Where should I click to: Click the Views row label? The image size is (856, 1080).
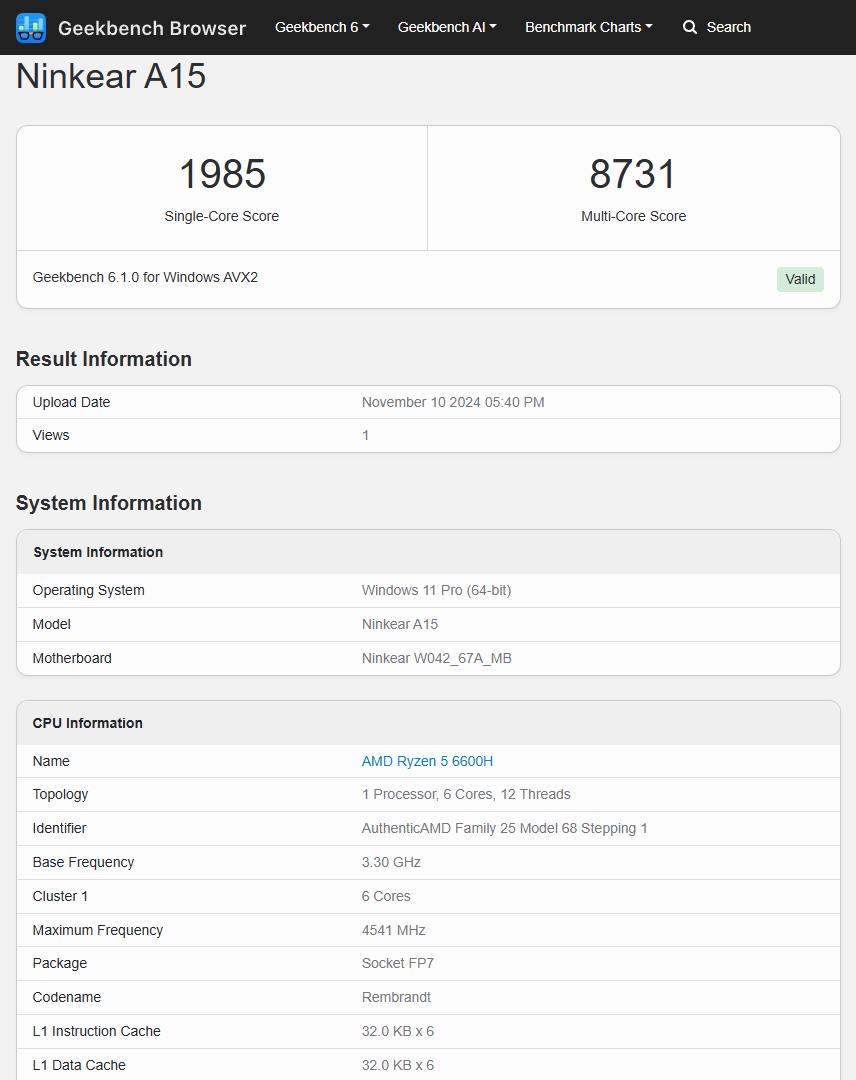(x=51, y=435)
